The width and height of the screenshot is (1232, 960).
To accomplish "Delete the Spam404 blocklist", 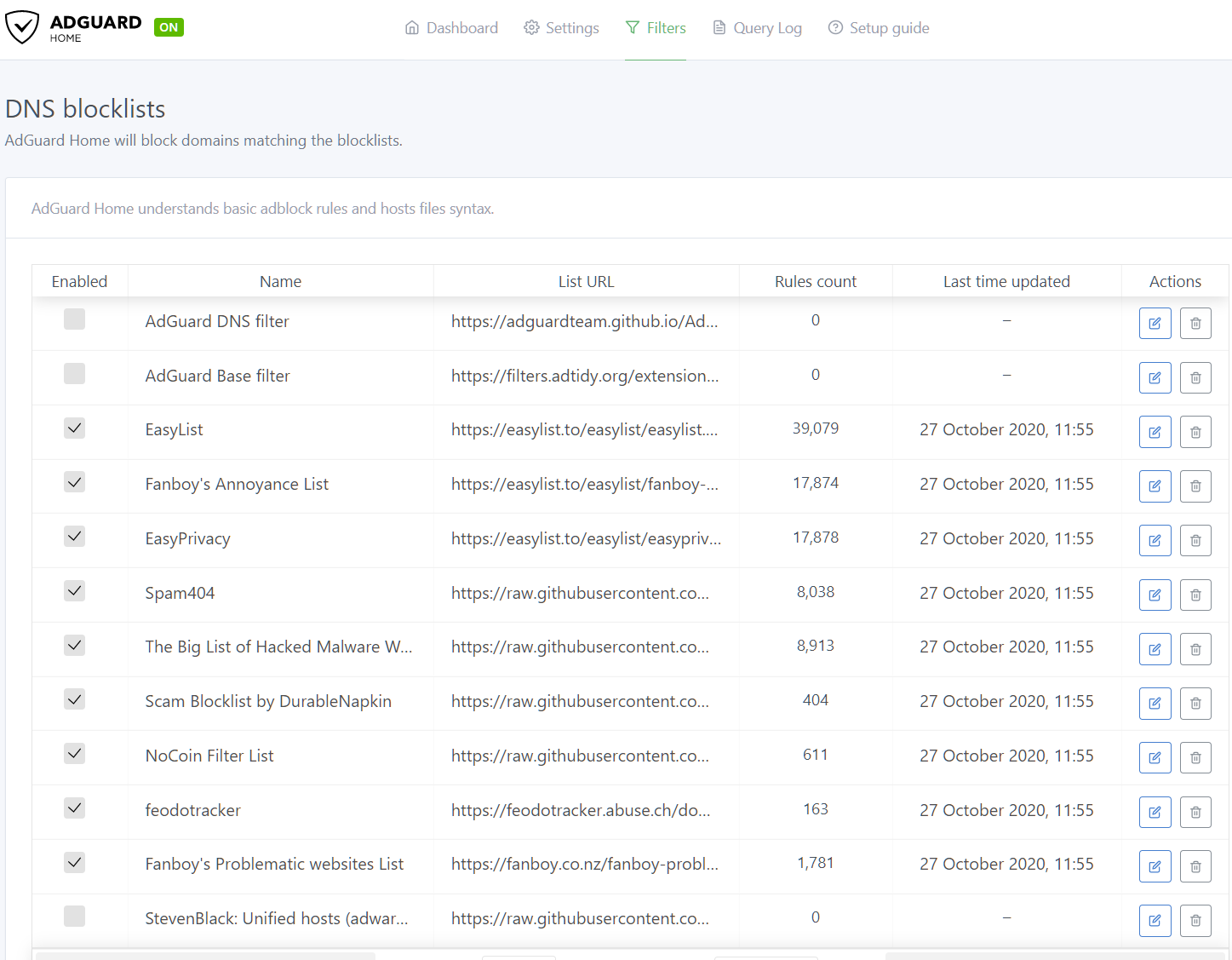I will [x=1195, y=595].
